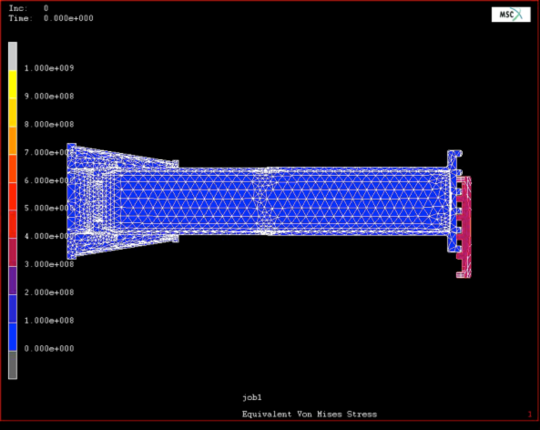This screenshot has height=430, width=540.
Task: Pick the blue cylindrical tube body
Action: (313, 201)
